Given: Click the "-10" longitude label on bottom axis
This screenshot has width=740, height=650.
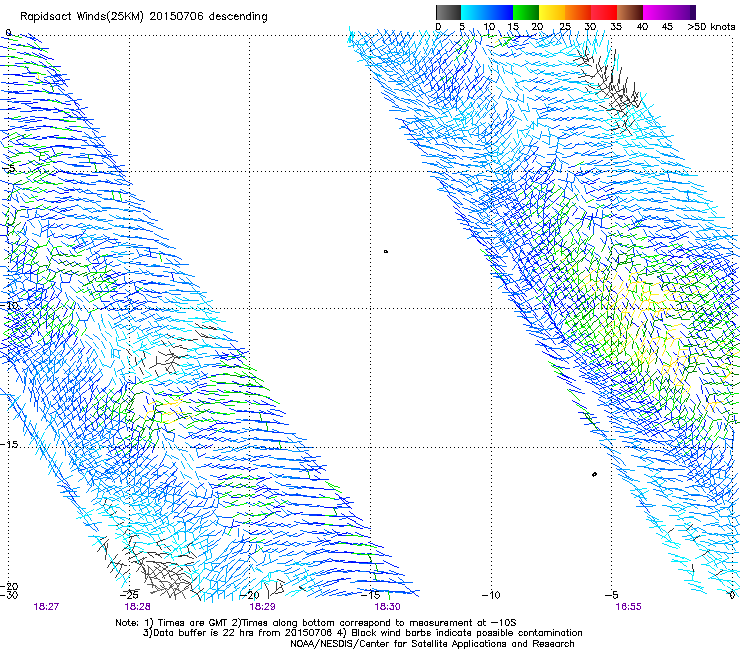Looking at the screenshot, I should (491, 595).
